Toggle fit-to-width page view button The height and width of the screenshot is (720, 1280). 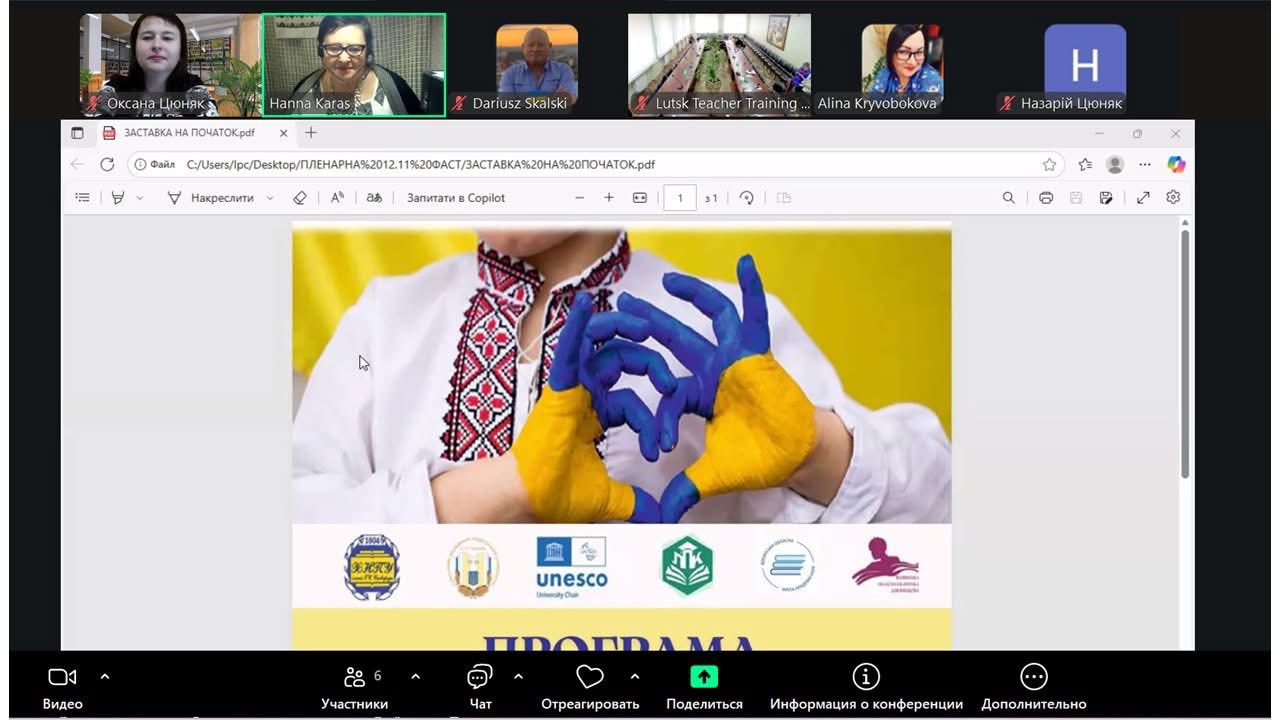tap(640, 198)
